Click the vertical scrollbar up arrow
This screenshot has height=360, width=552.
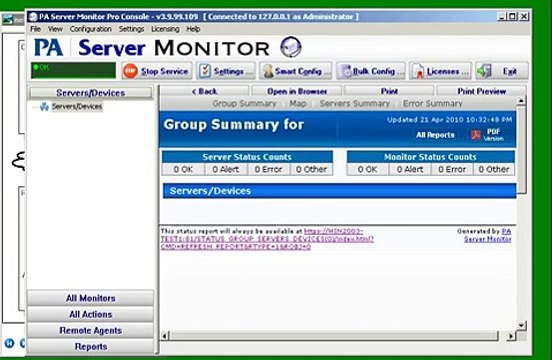click(521, 101)
